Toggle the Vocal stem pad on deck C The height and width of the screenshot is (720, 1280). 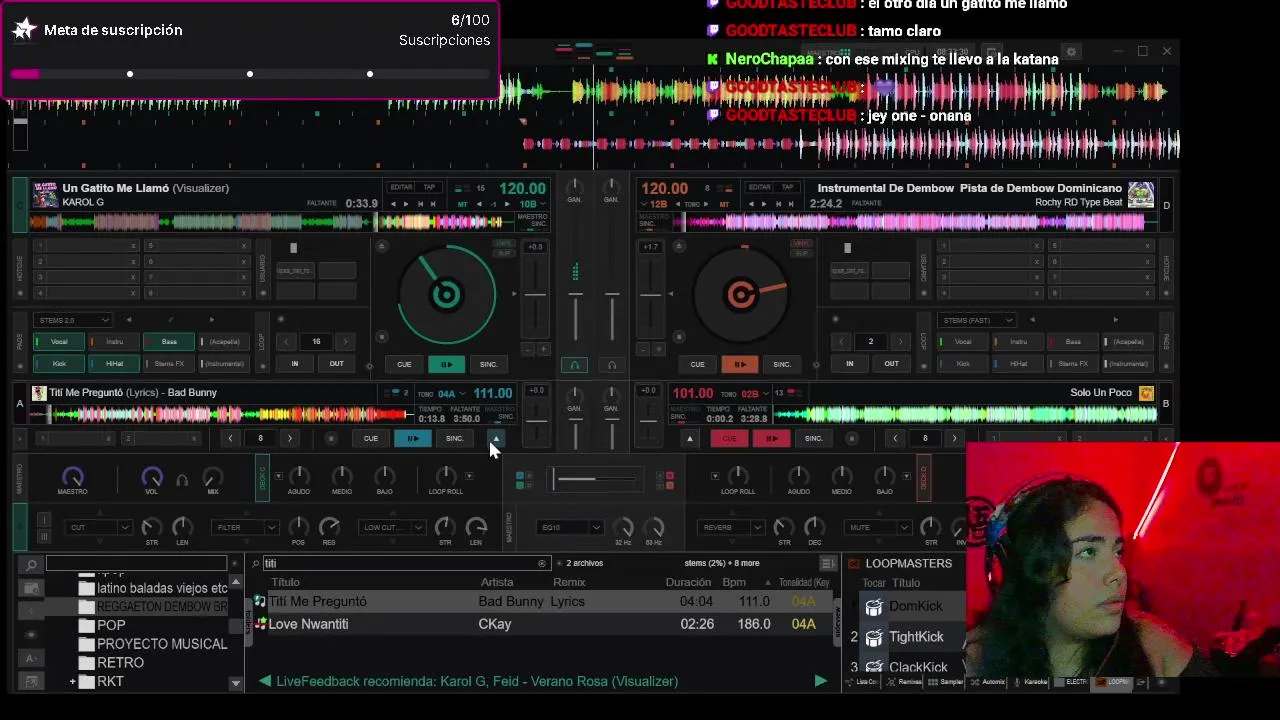[58, 342]
